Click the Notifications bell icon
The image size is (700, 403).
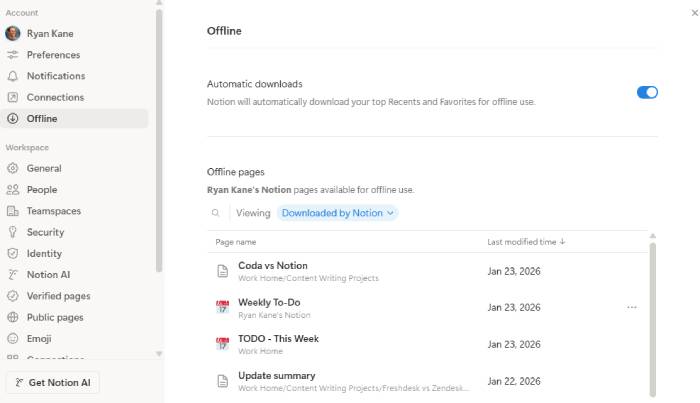click(12, 76)
